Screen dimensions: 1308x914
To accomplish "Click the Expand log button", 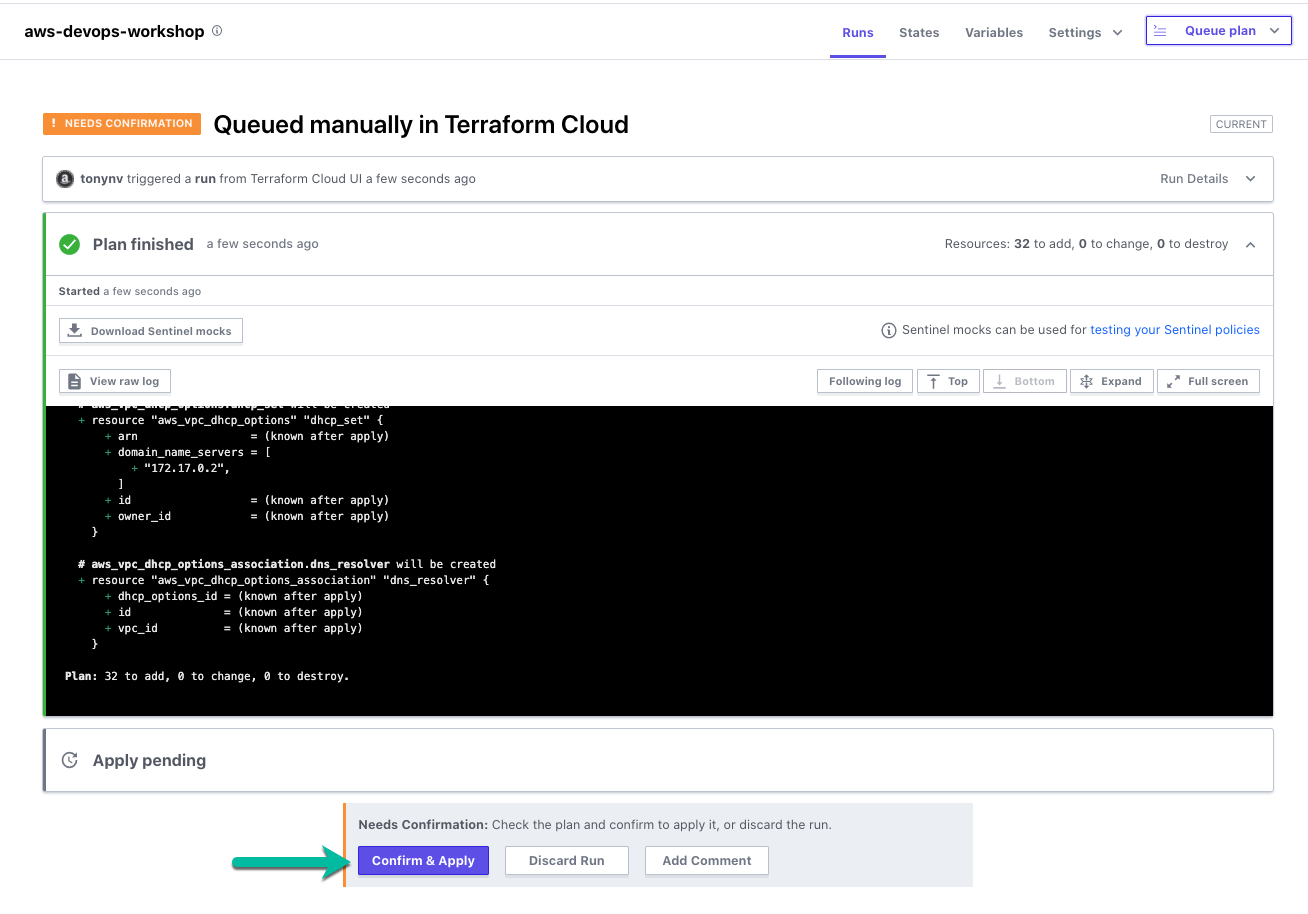I will [x=1111, y=381].
